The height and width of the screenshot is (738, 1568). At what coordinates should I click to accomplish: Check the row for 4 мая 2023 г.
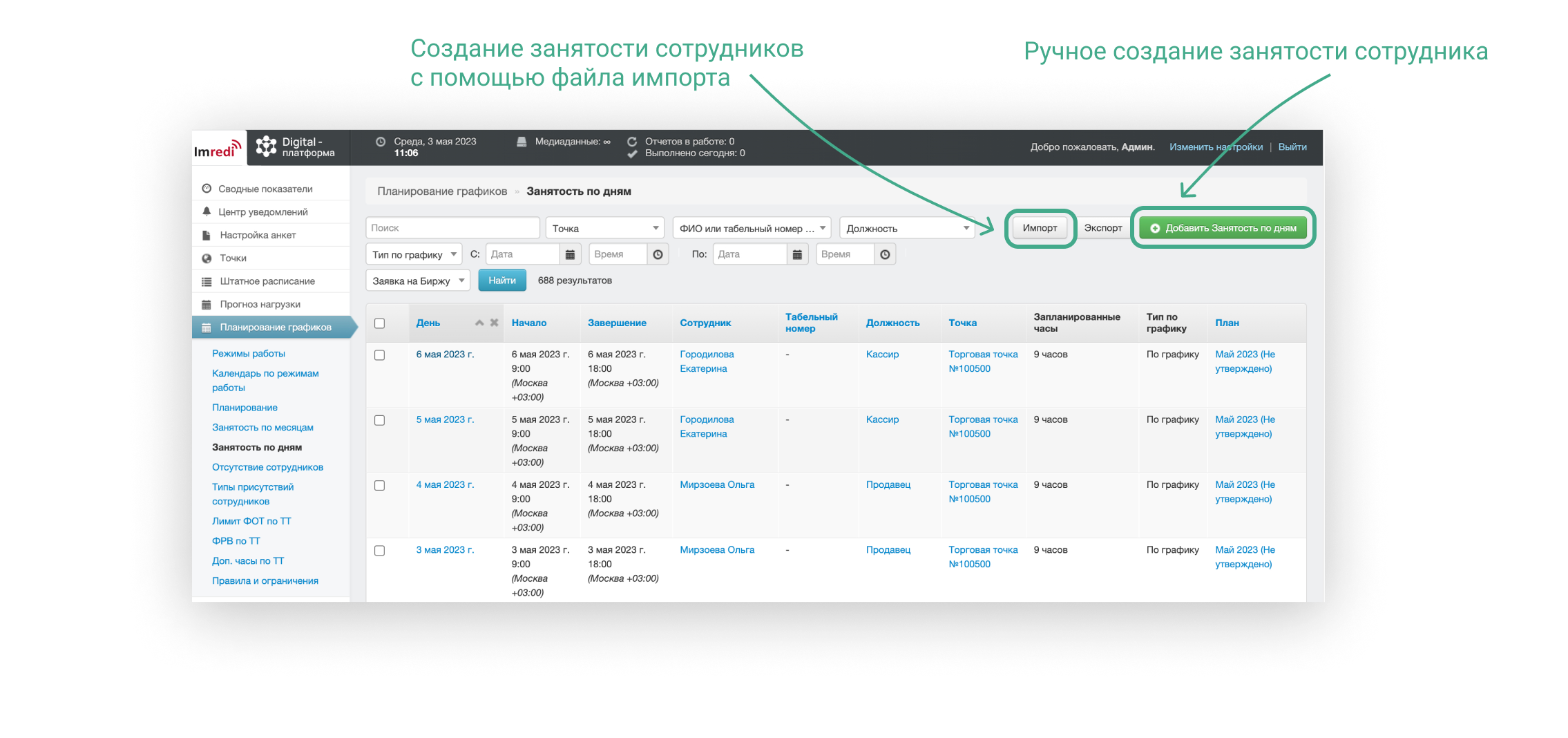coord(379,486)
